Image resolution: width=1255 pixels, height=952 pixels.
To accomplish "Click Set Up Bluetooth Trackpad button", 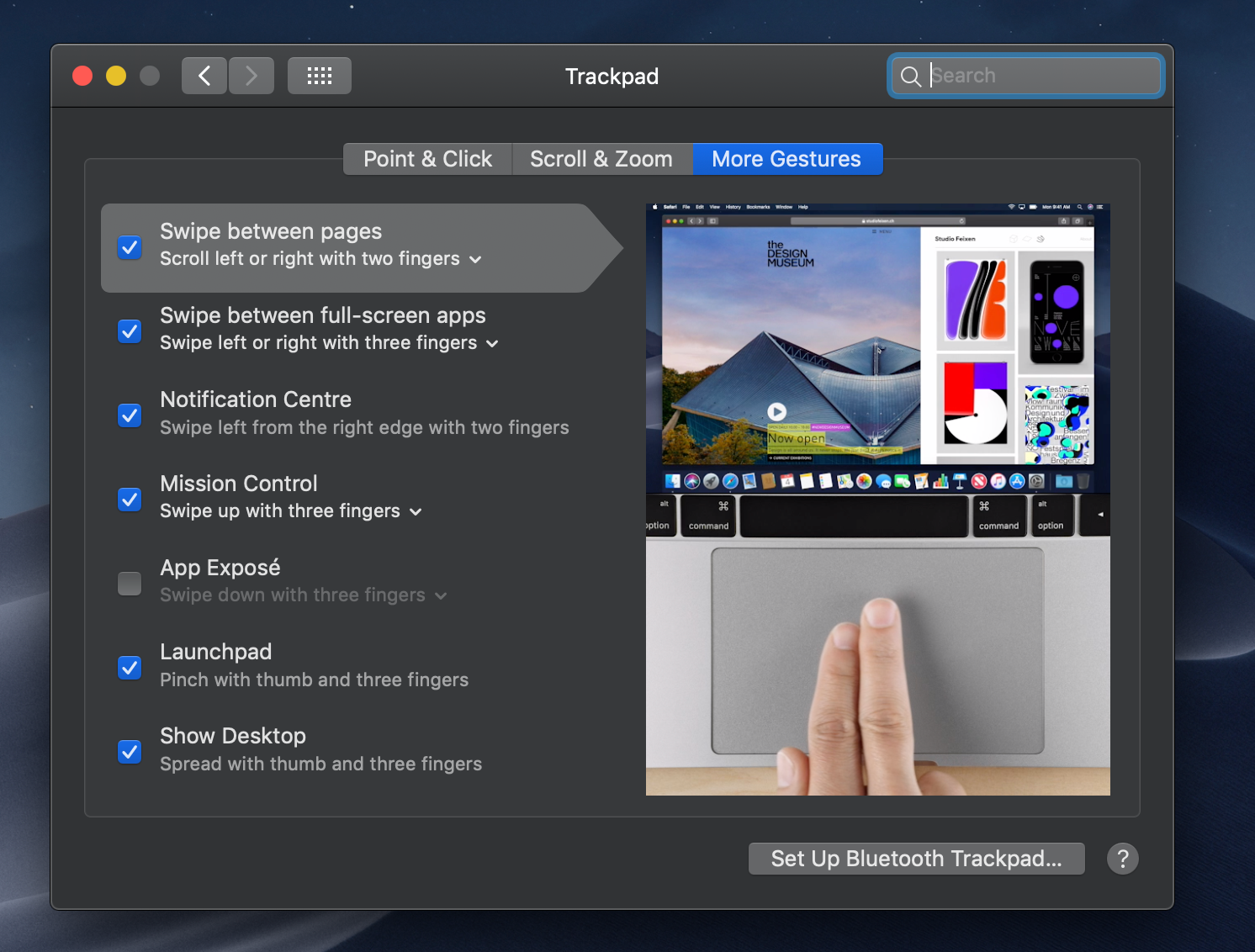I will (916, 859).
